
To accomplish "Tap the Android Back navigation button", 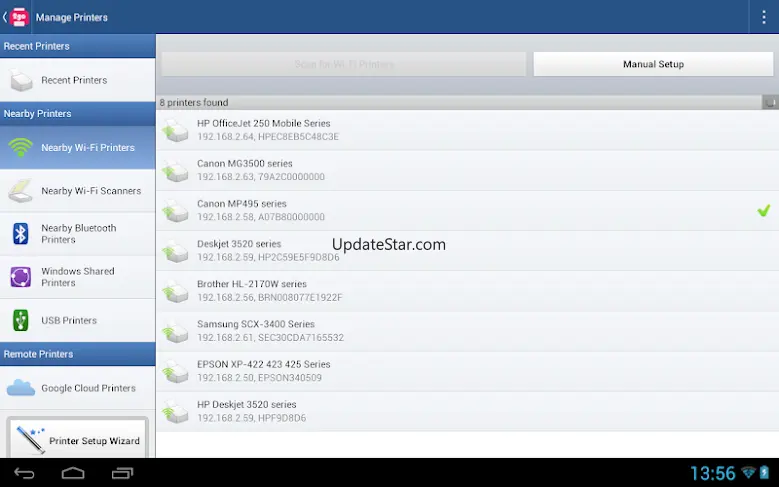I will point(24,473).
